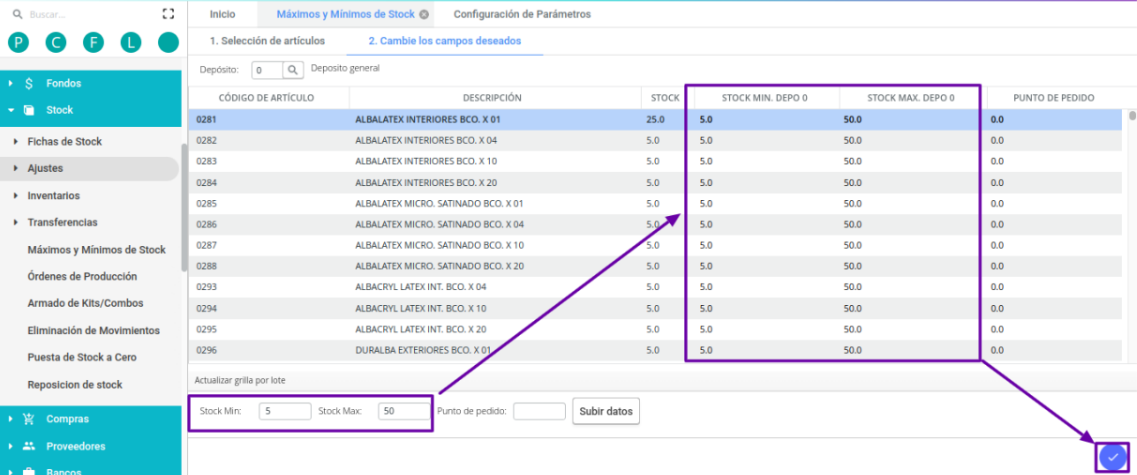
Task: Click the grid vertical scrollbar thumb
Action: pyautogui.click(x=1132, y=115)
